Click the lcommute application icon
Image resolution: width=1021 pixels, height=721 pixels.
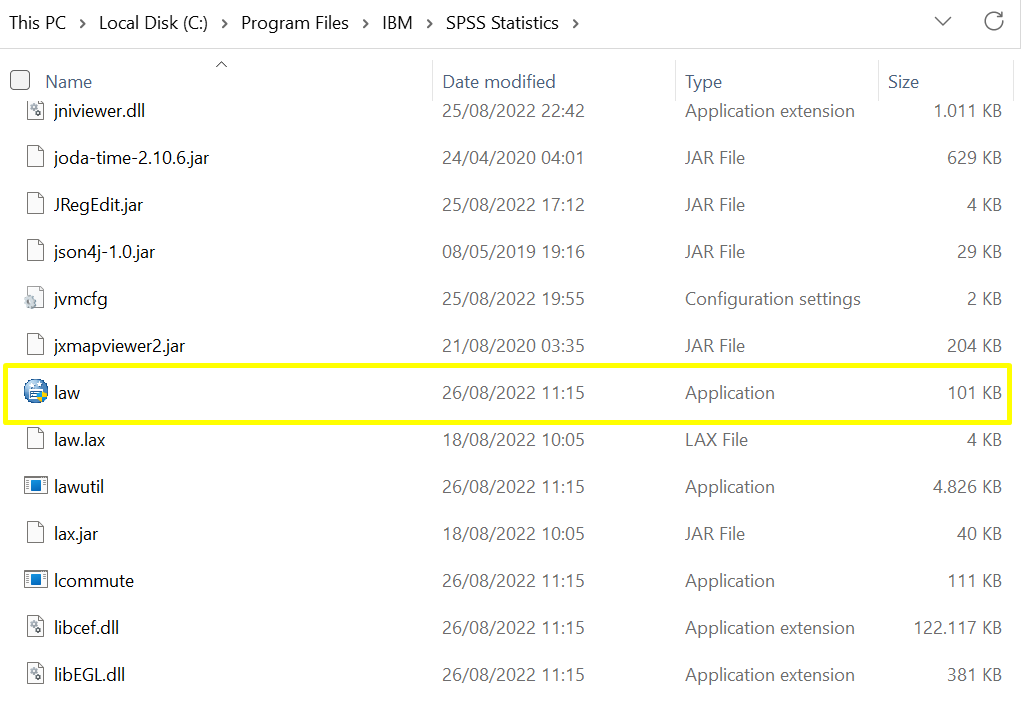click(36, 581)
